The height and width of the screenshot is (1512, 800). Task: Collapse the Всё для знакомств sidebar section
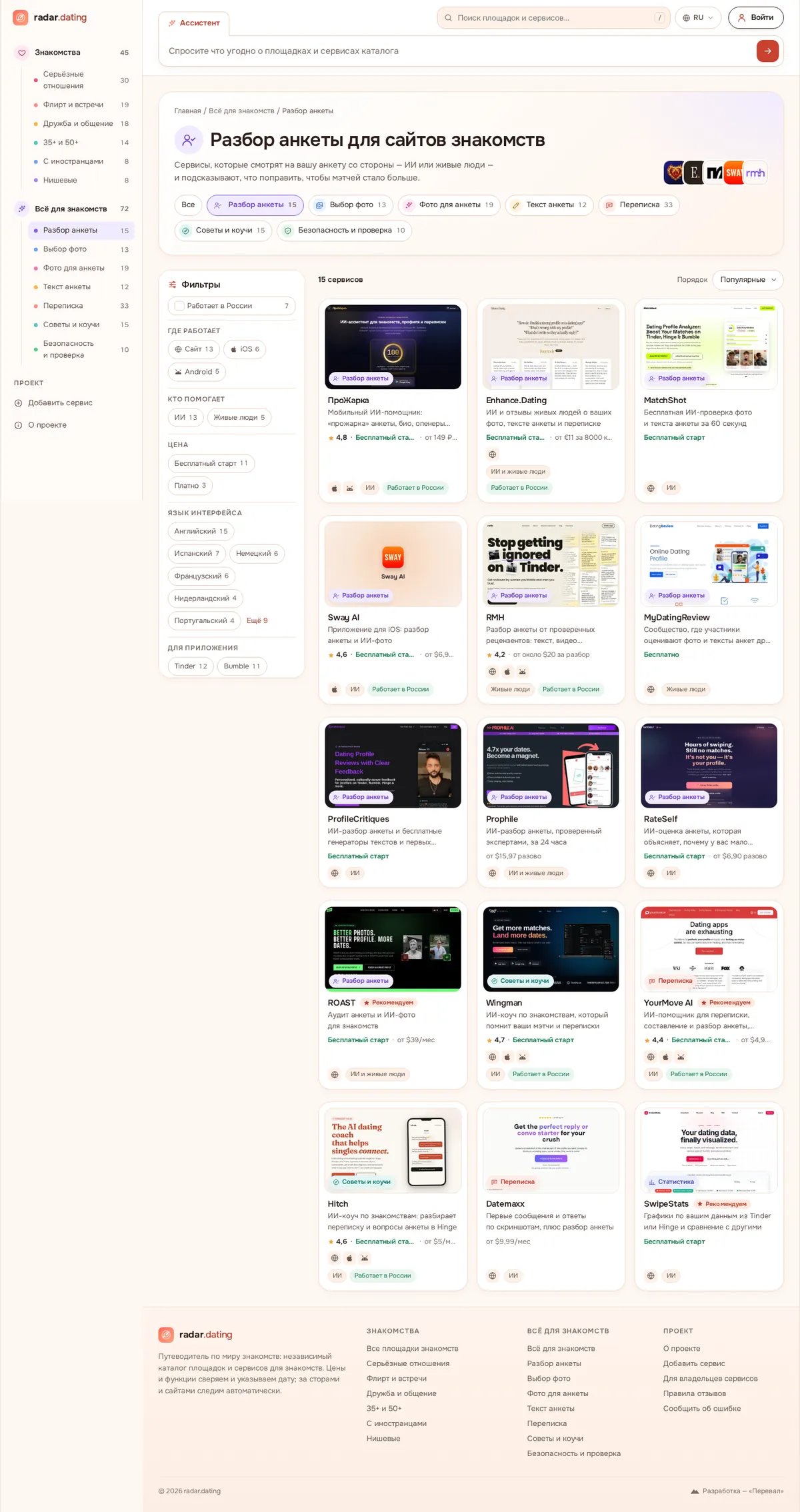[x=71, y=209]
